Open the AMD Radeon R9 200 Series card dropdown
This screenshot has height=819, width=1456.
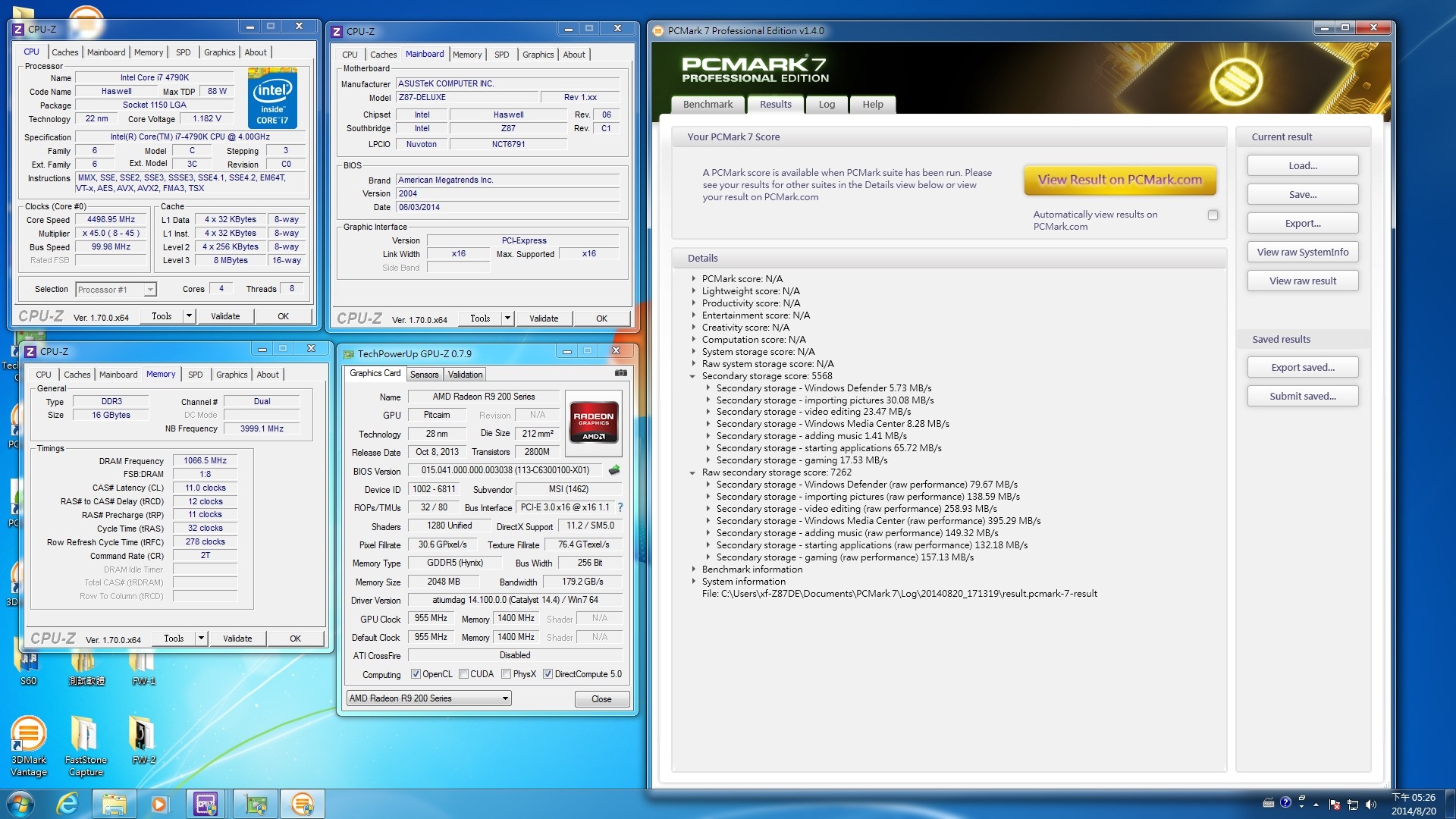[x=504, y=698]
